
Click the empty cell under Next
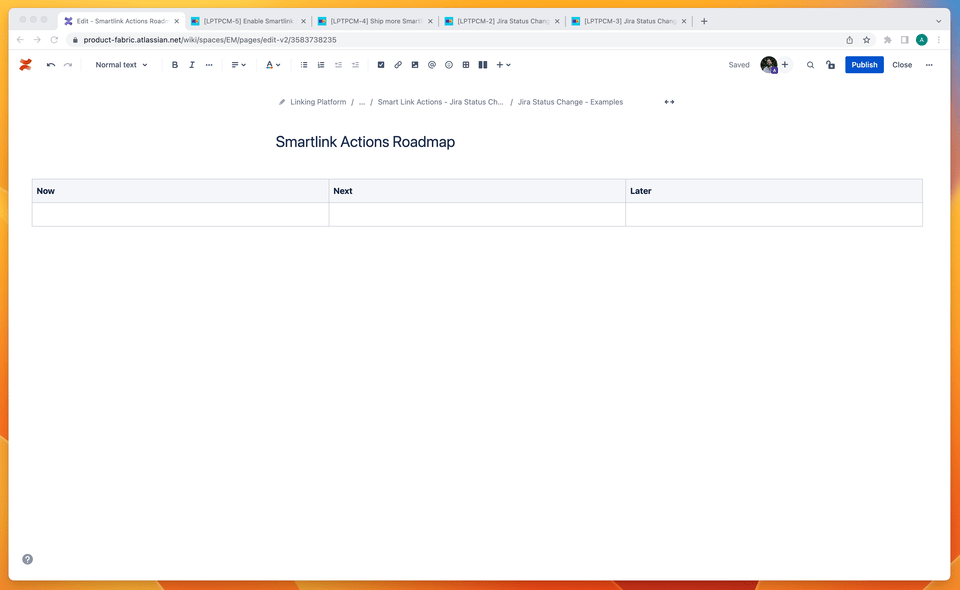(x=477, y=215)
